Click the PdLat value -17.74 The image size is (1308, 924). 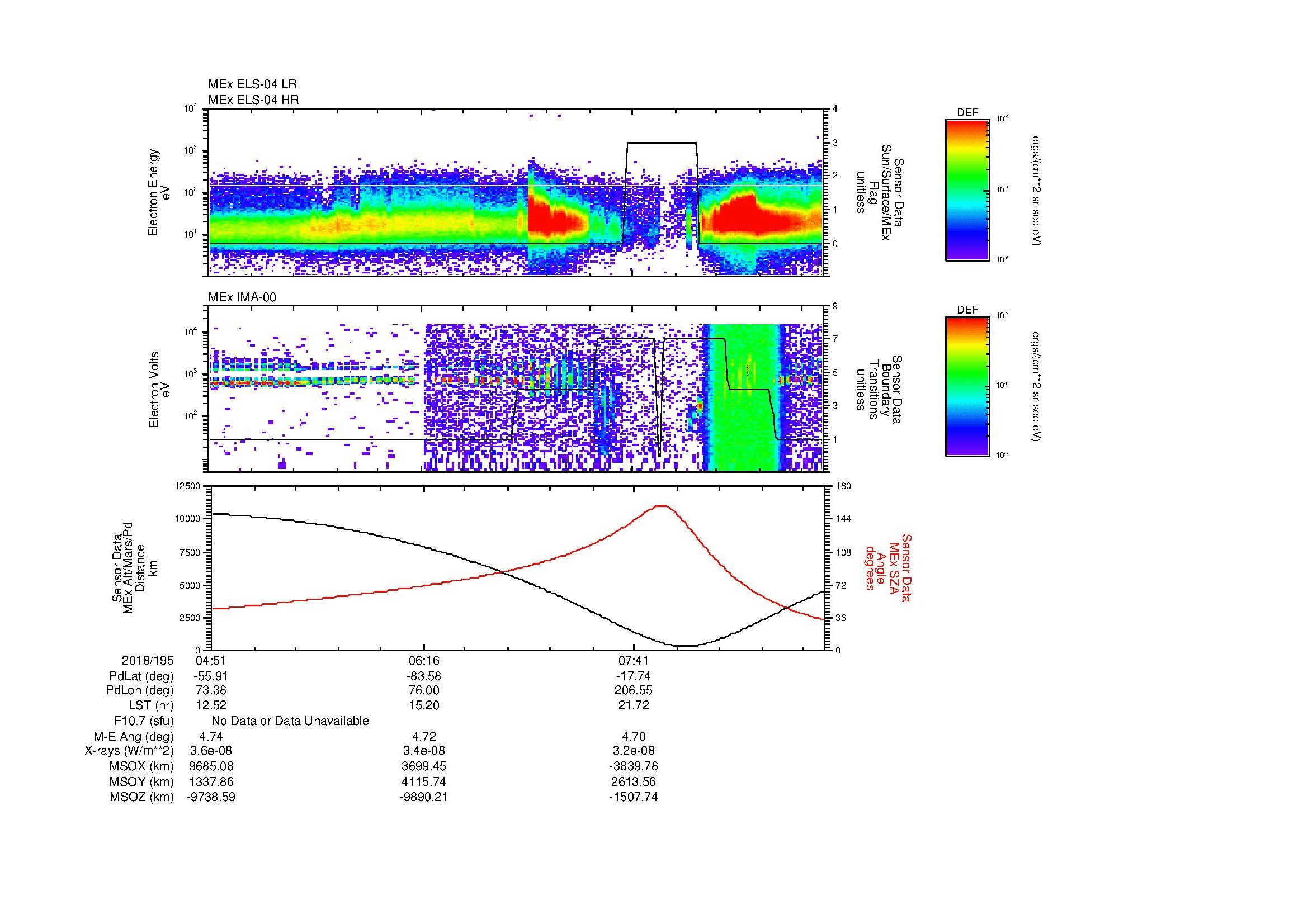pyautogui.click(x=633, y=676)
